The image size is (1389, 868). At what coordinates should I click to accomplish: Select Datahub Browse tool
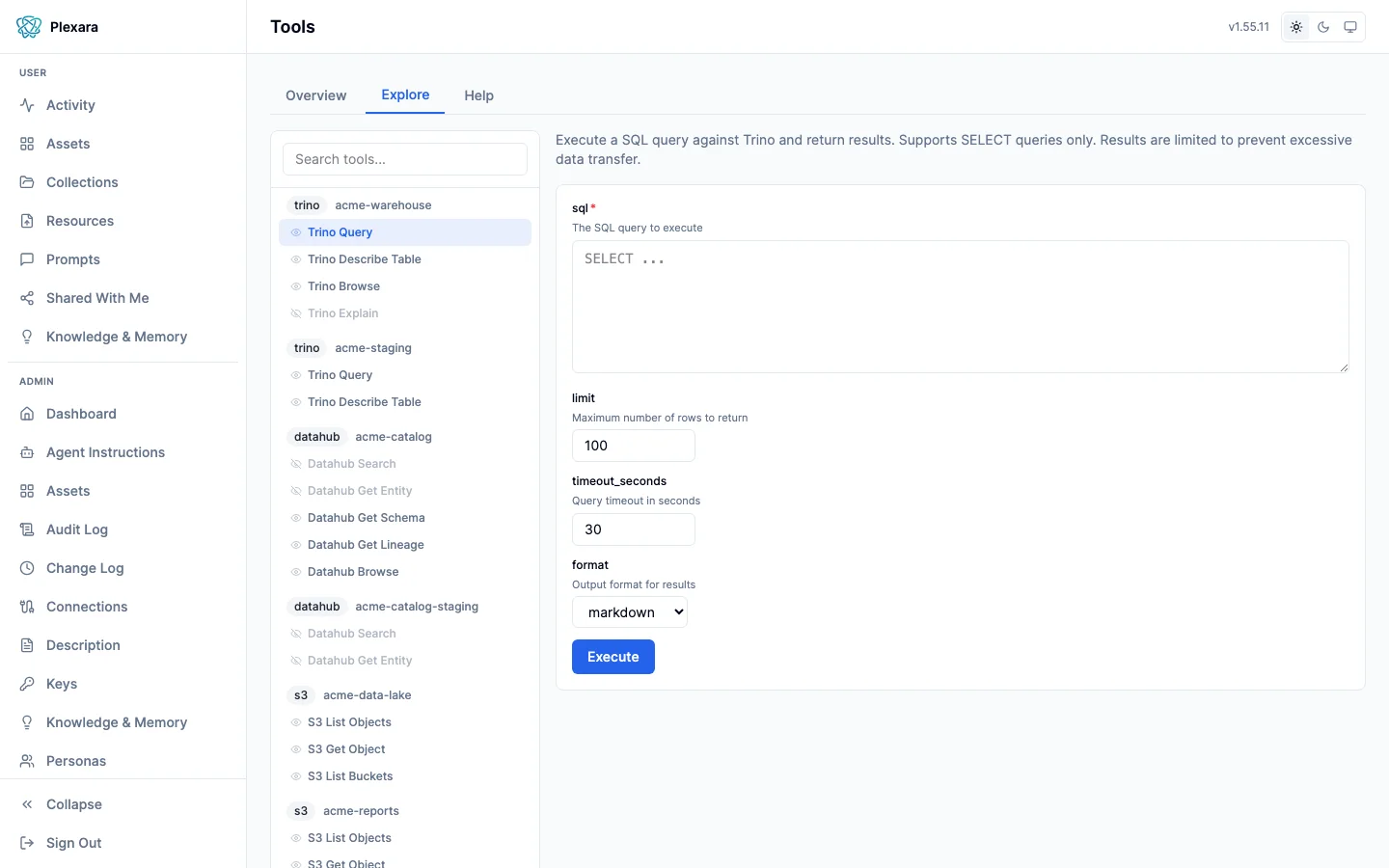click(x=405, y=572)
